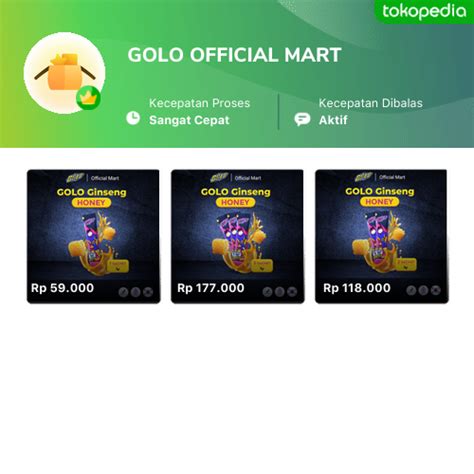Viewport: 474px width, 474px height.
Task: Click the chat bubble icon beside Aktif
Action: (302, 119)
